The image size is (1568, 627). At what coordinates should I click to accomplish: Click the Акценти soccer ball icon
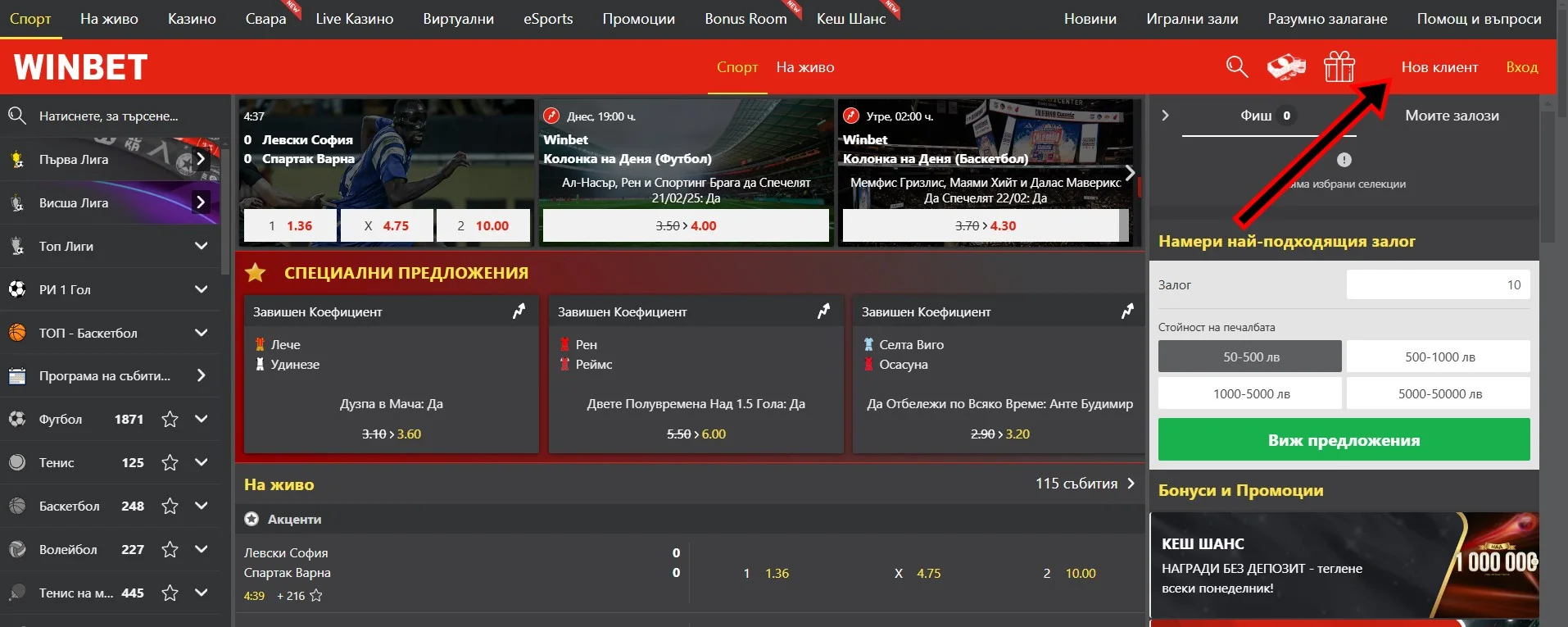tap(252, 519)
